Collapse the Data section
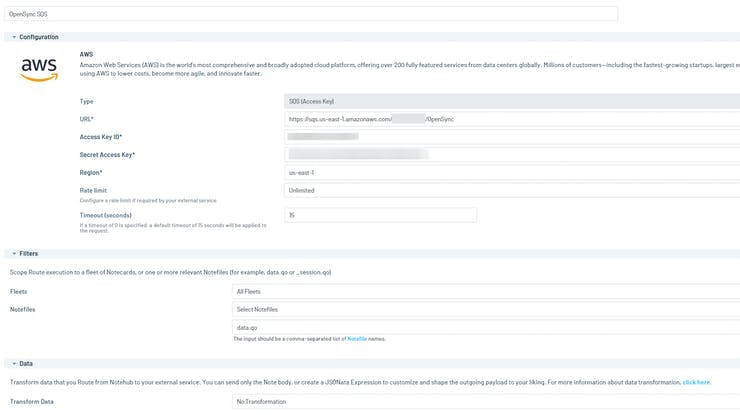This screenshot has width=740, height=415. 12,363
